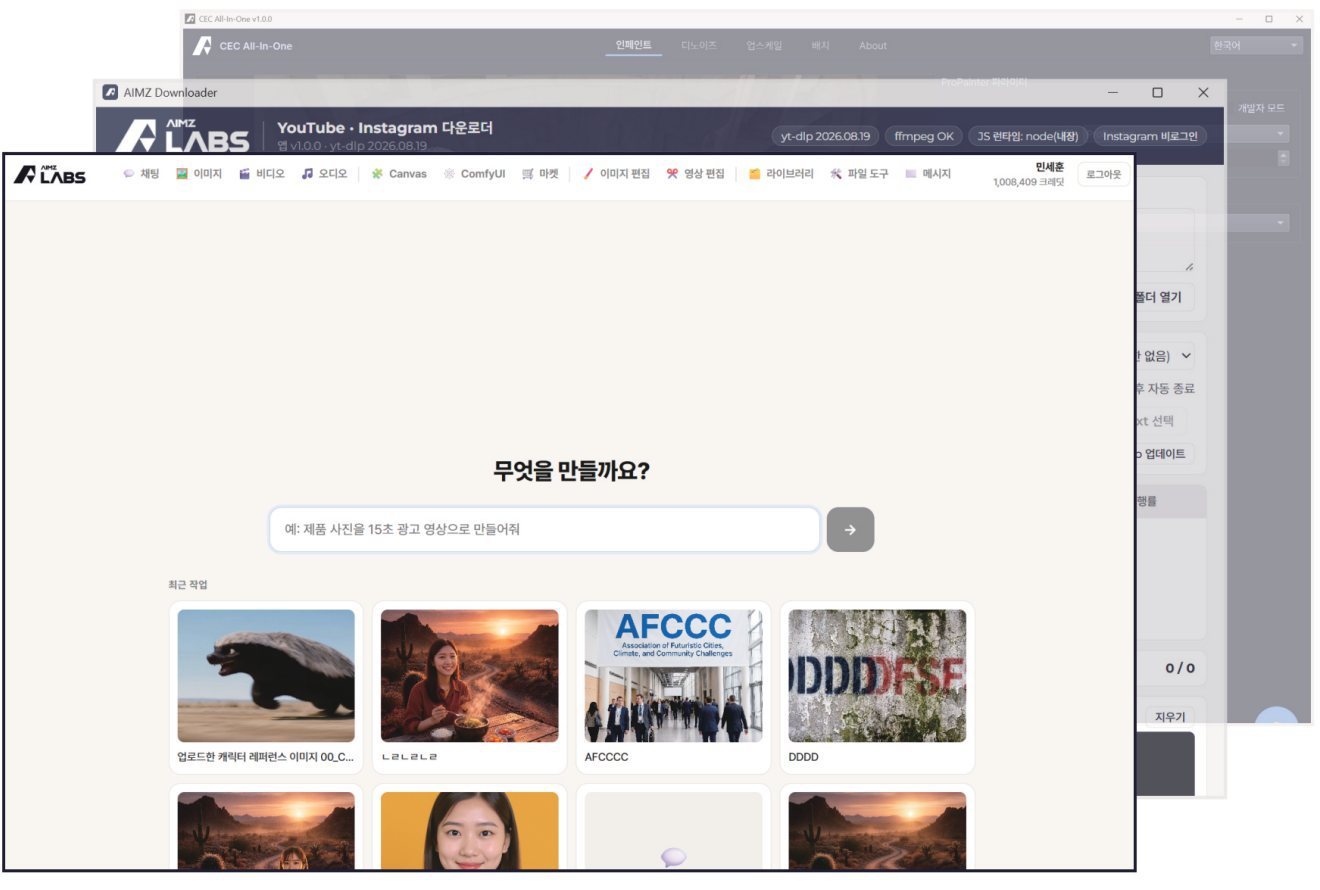Open the 파일 도구 tools section
The image size is (1320, 890).
pyautogui.click(x=859, y=174)
